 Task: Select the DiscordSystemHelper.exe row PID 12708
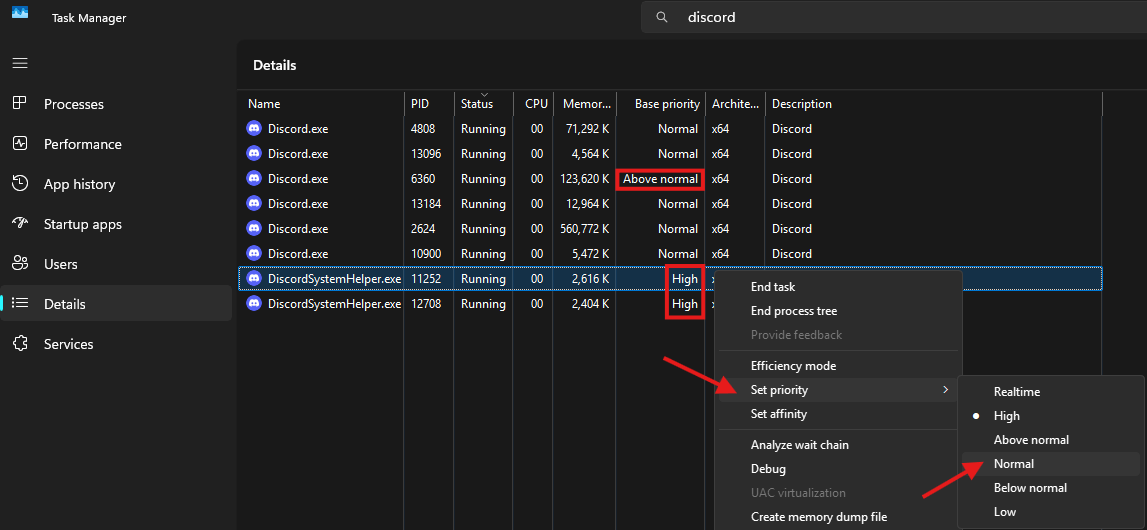(x=670, y=303)
